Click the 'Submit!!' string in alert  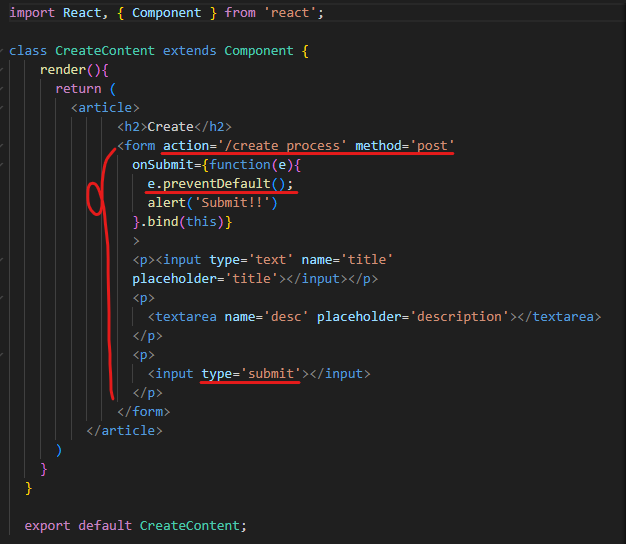pos(232,203)
